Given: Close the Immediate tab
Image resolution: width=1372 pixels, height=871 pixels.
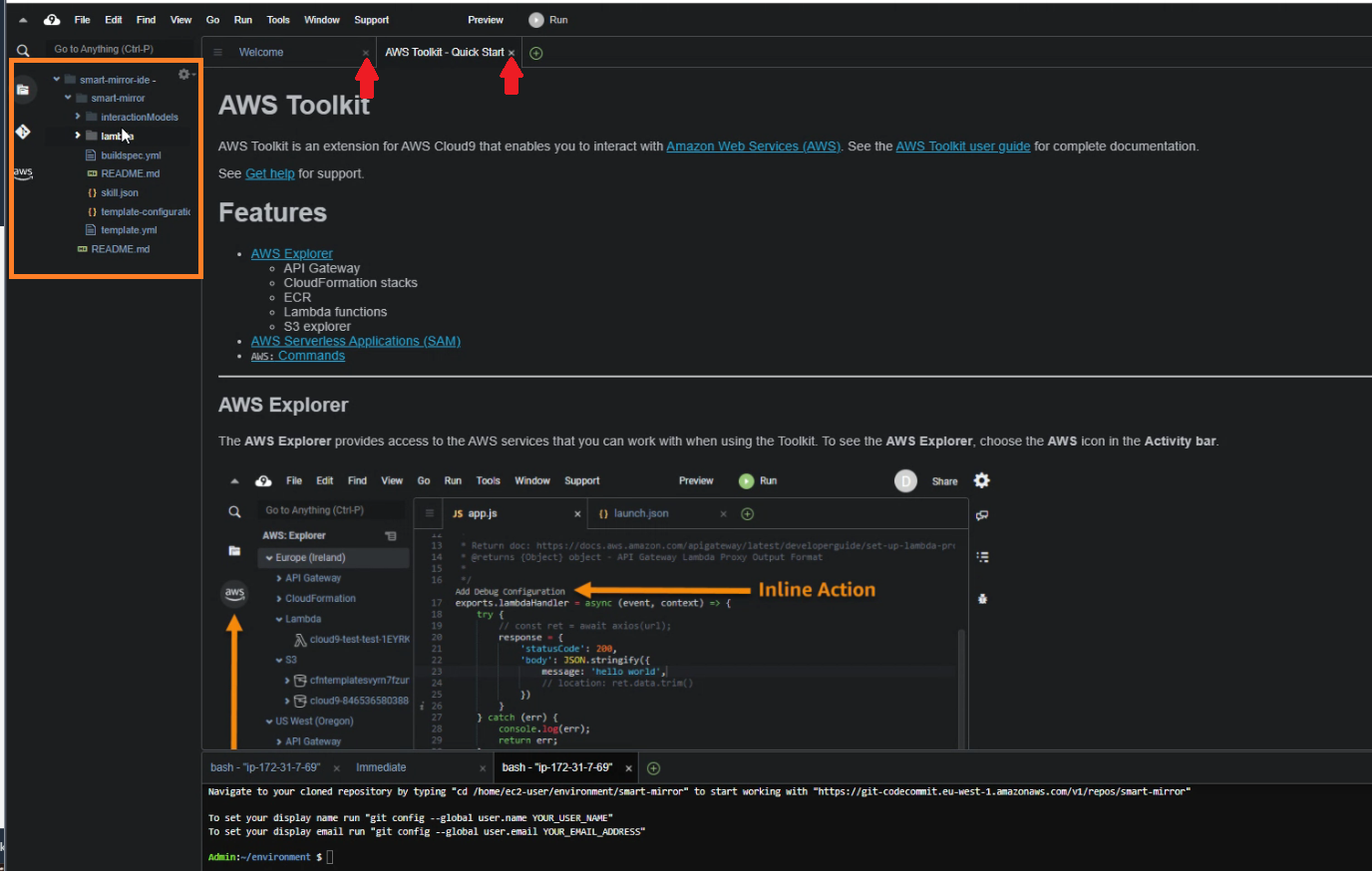Looking at the screenshot, I should (x=483, y=768).
